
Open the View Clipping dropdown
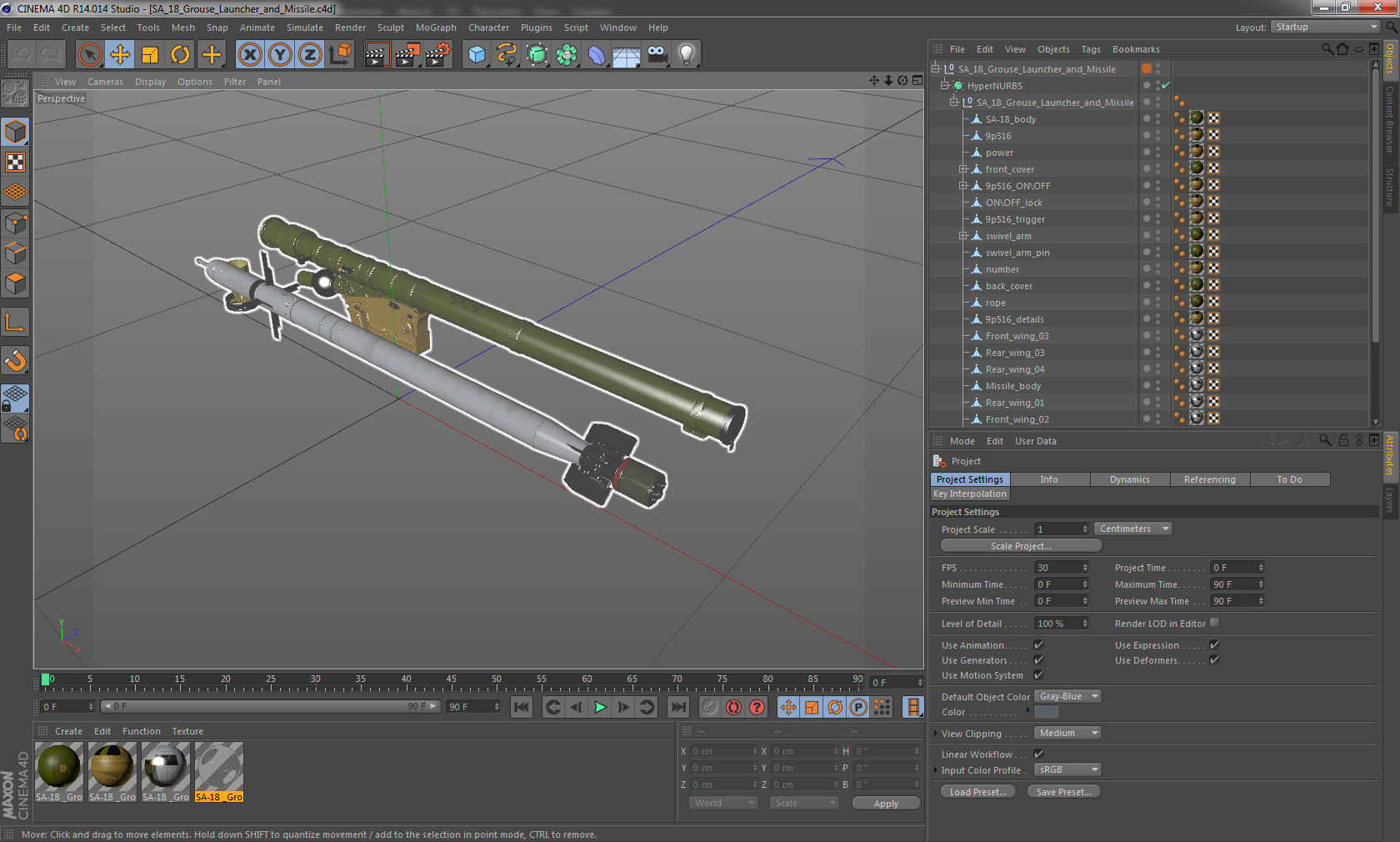point(1067,734)
